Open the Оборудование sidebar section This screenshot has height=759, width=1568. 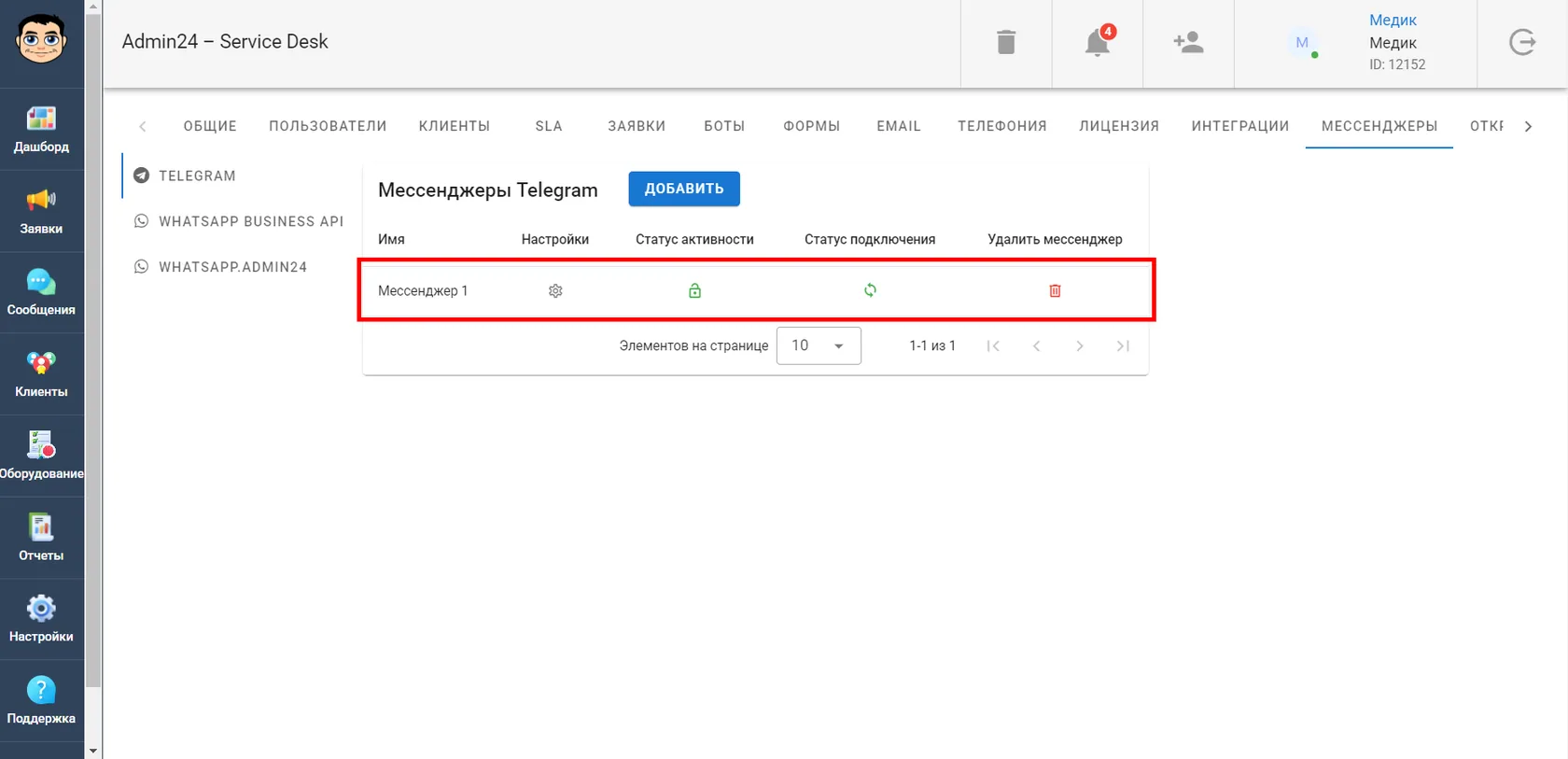41,456
